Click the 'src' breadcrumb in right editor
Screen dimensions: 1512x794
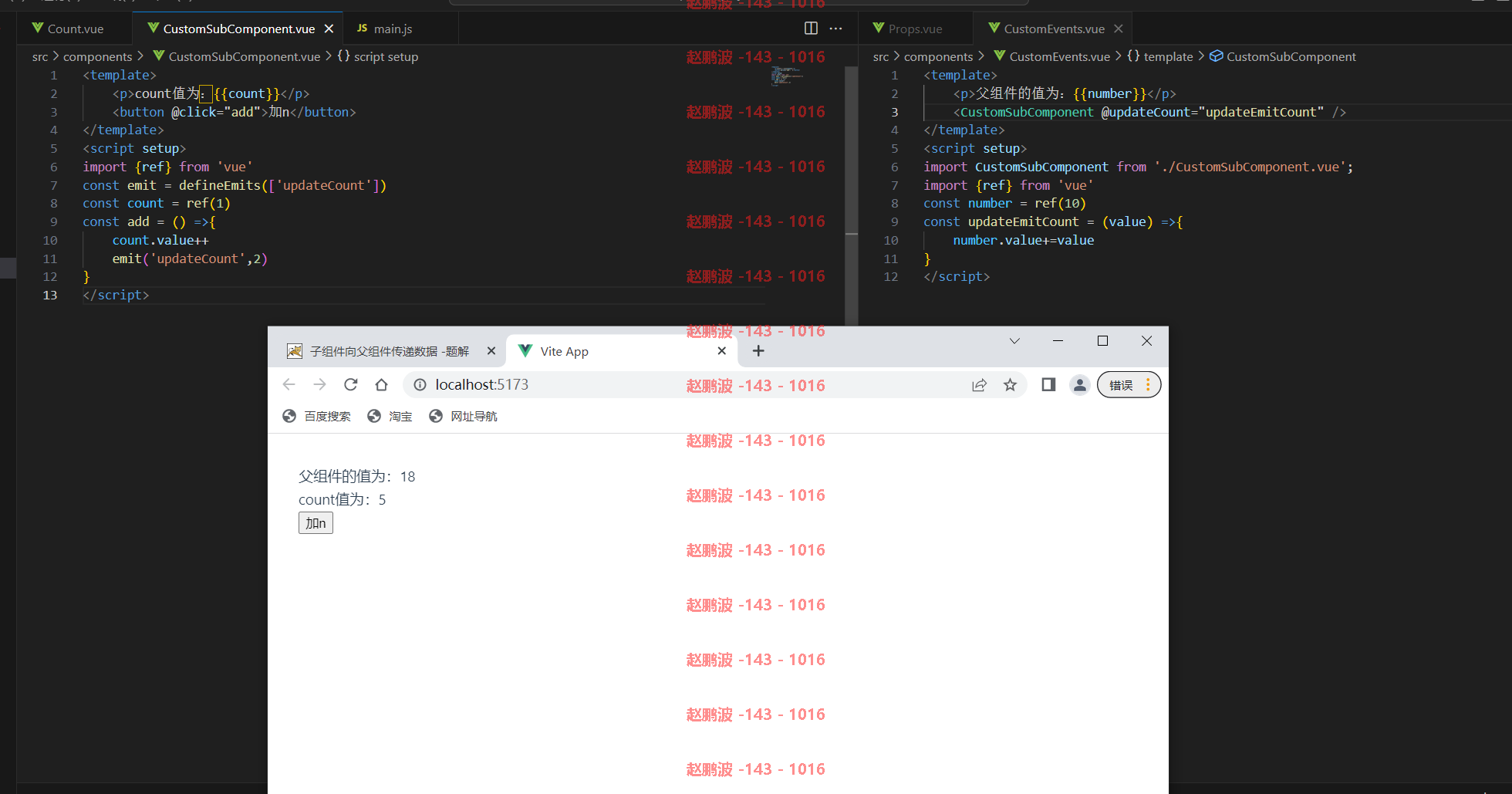click(881, 56)
